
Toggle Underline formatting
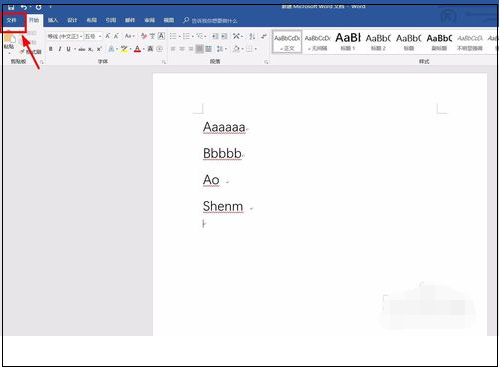click(68, 49)
